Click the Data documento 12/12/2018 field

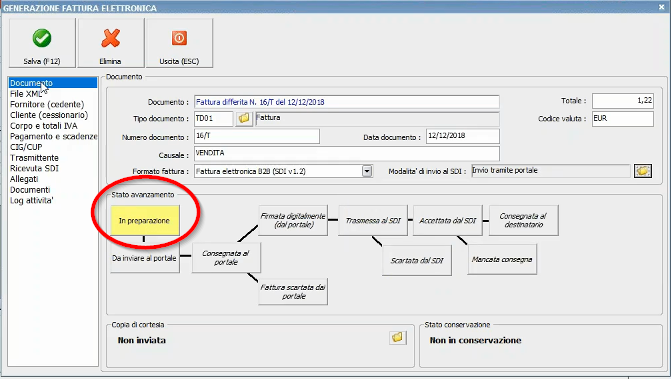pos(463,136)
